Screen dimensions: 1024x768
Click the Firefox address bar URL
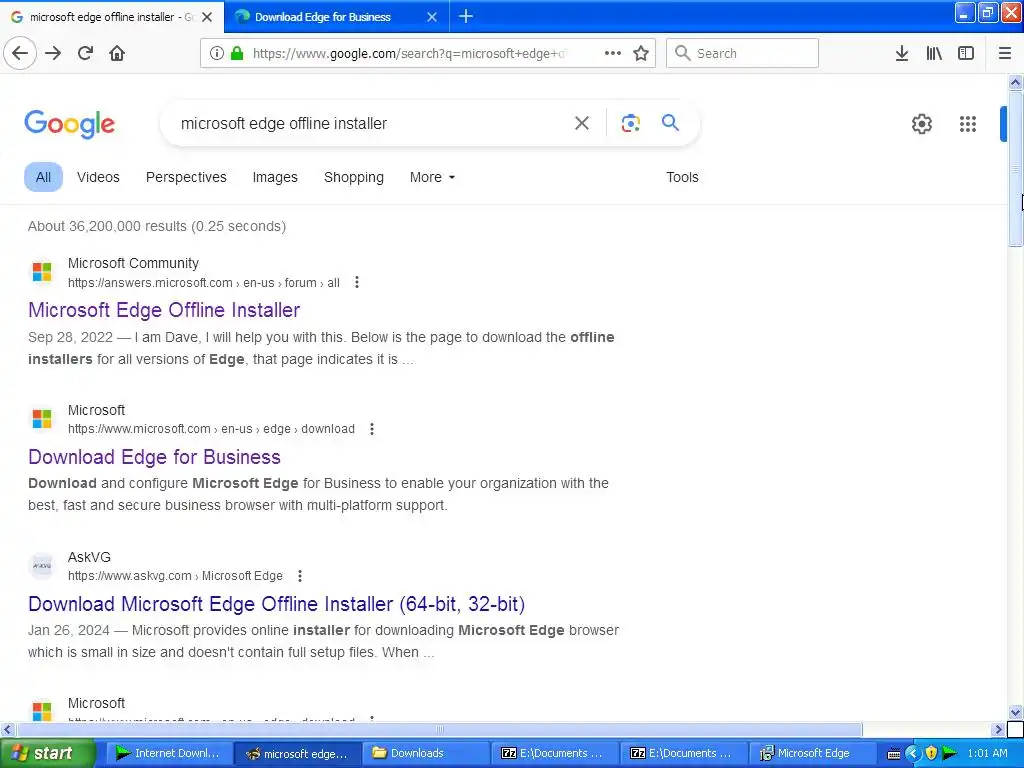click(410, 54)
